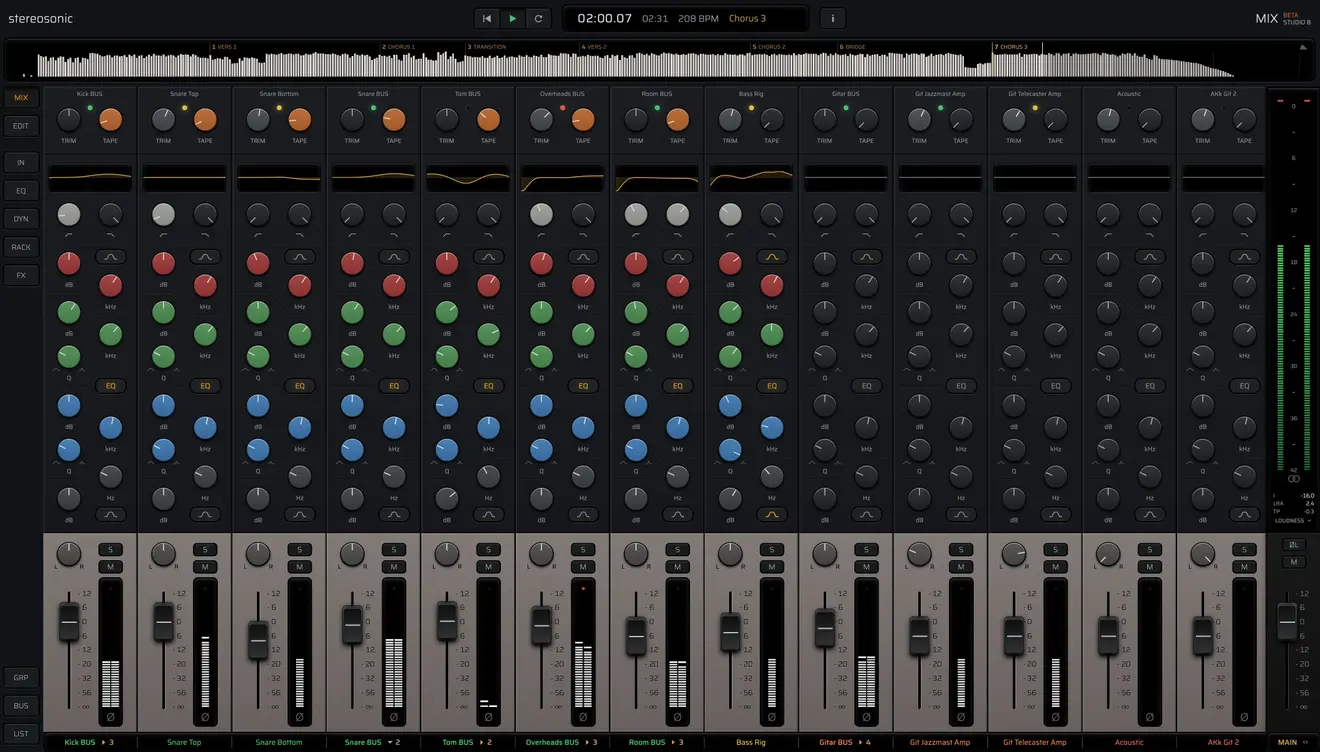
Task: Solo the Gitar BUS channel
Action: (x=867, y=549)
